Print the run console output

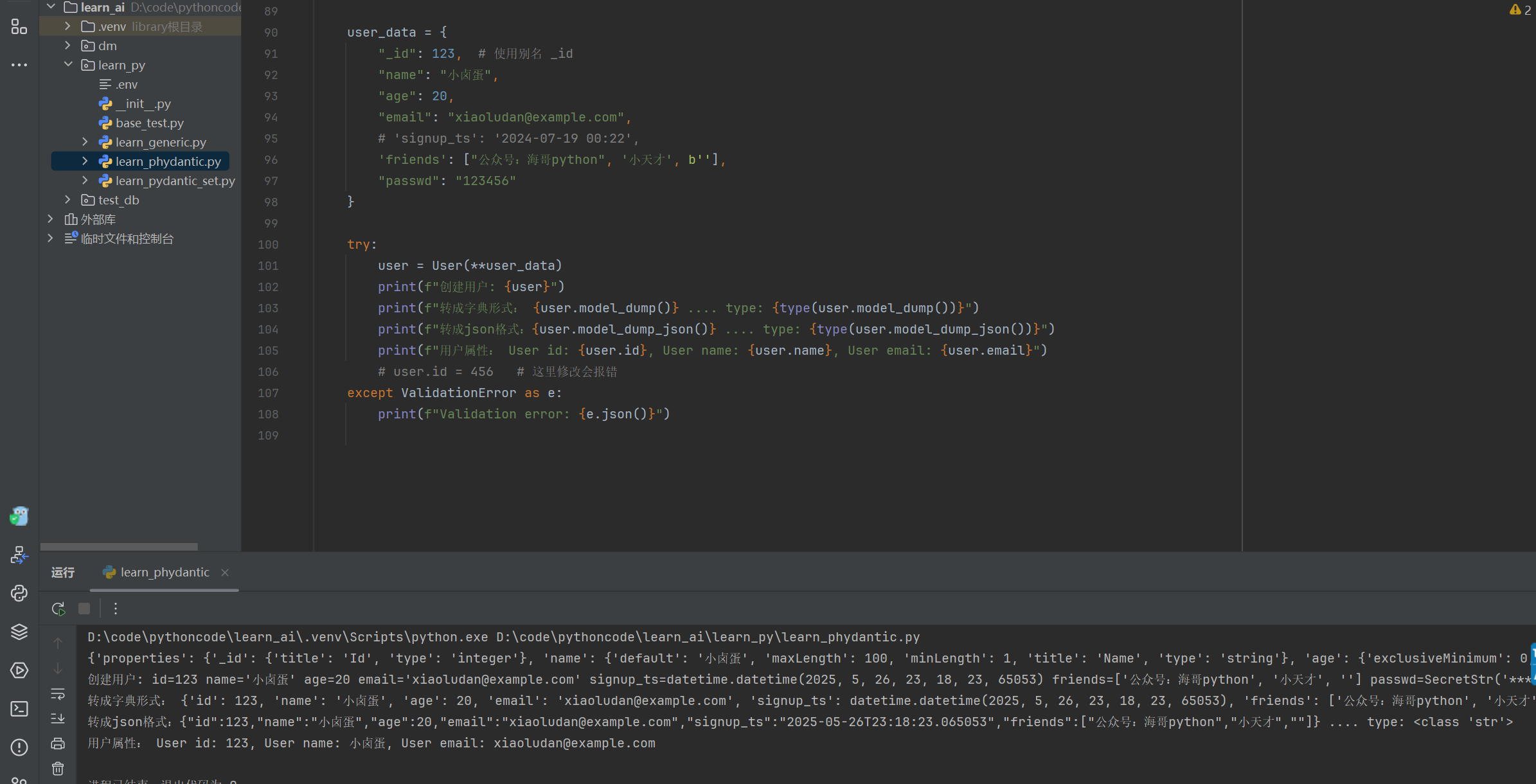click(x=58, y=744)
